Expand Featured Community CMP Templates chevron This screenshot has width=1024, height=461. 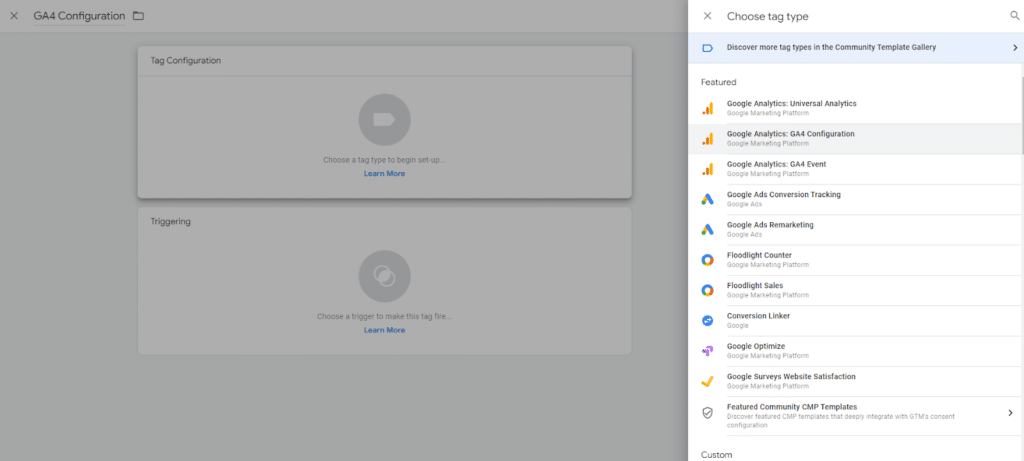tap(1010, 413)
